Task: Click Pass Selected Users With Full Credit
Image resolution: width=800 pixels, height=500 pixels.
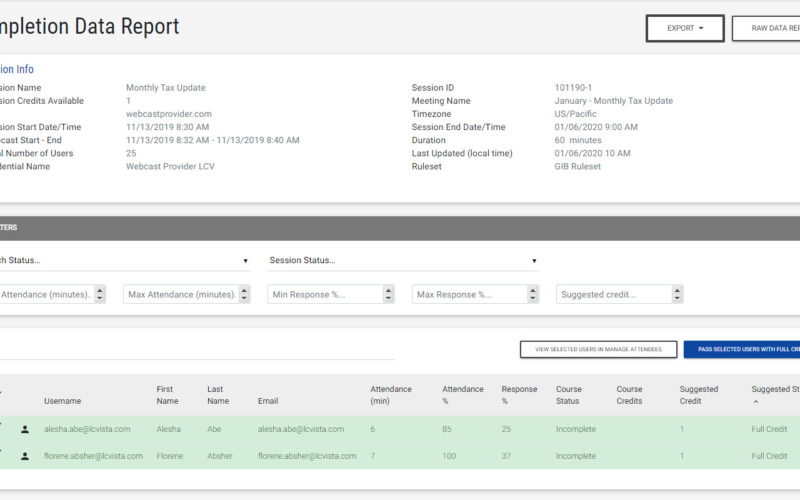Action: [x=742, y=349]
